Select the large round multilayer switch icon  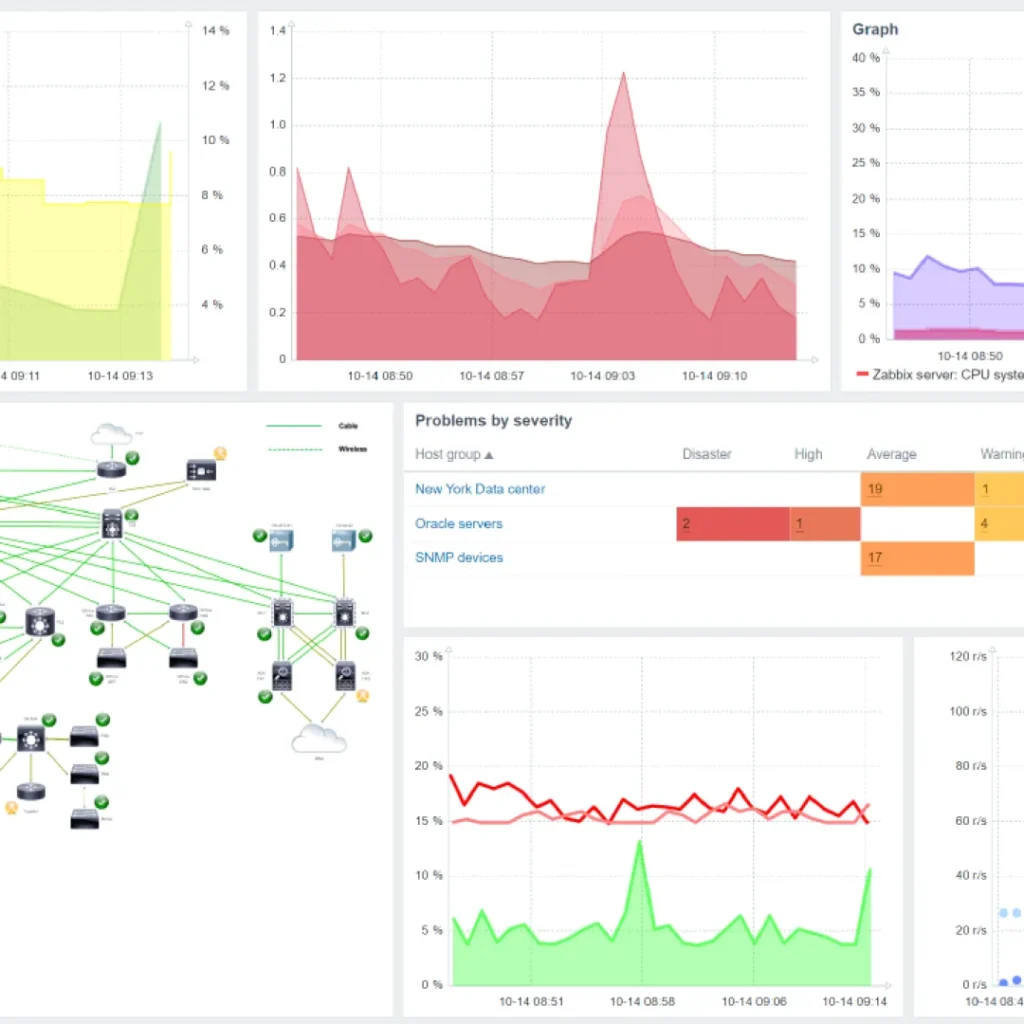(39, 622)
